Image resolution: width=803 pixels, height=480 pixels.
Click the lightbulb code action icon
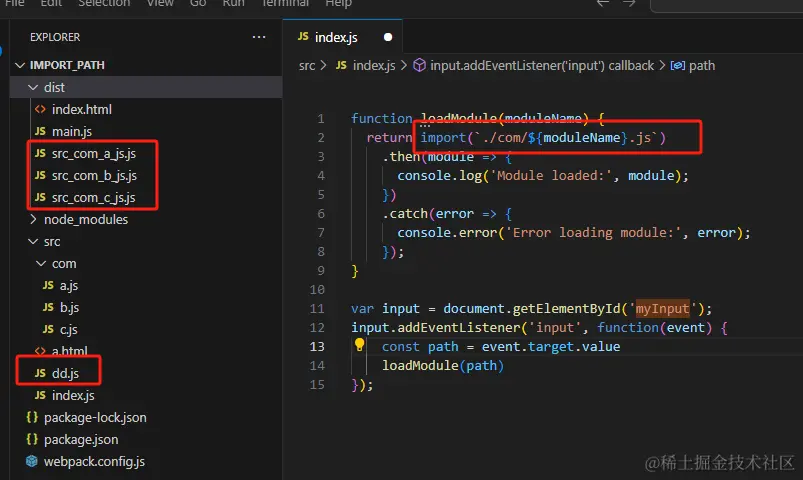pos(360,345)
